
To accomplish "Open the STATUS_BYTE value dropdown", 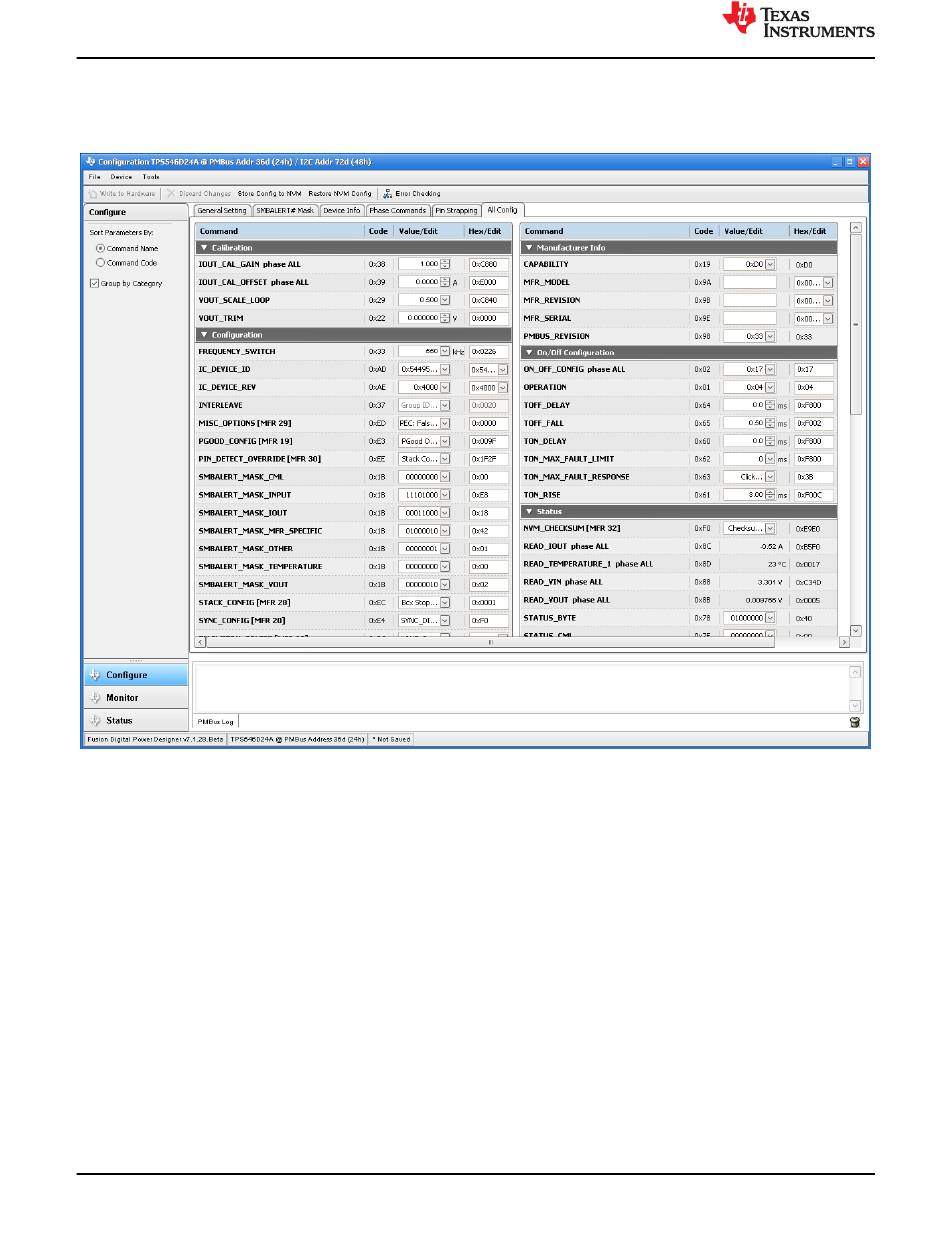I will (x=770, y=618).
